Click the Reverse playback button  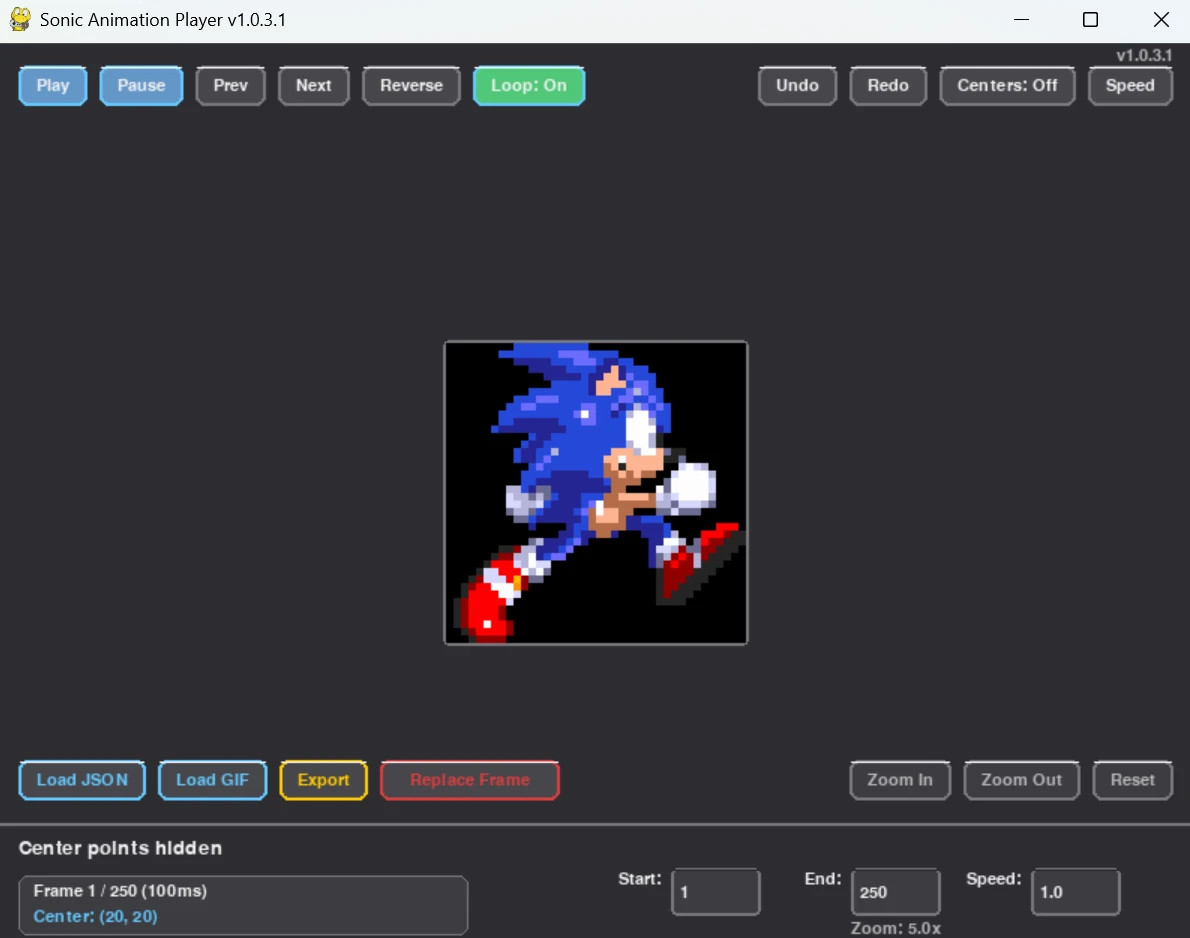coord(411,86)
